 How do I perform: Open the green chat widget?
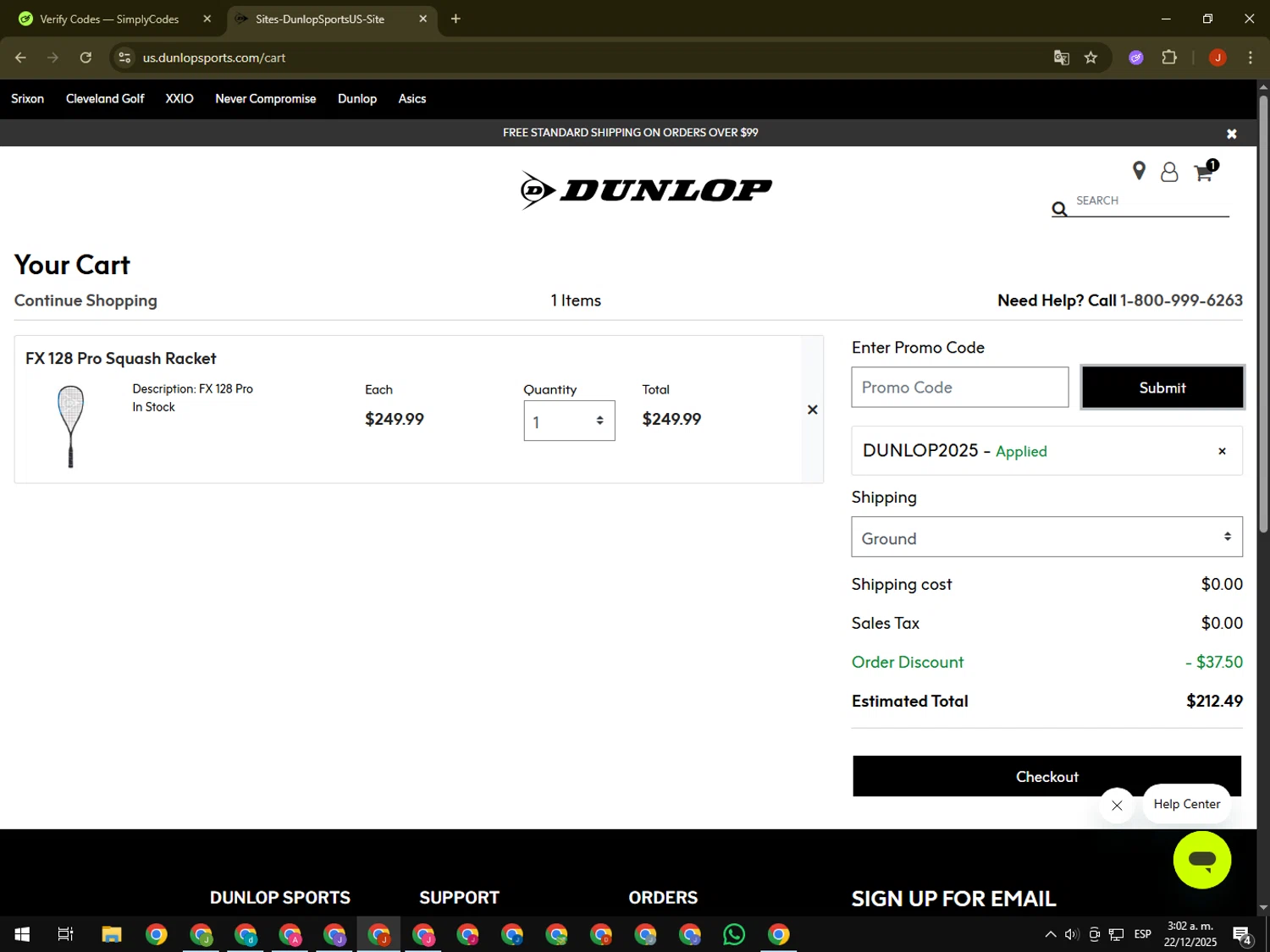(x=1201, y=860)
